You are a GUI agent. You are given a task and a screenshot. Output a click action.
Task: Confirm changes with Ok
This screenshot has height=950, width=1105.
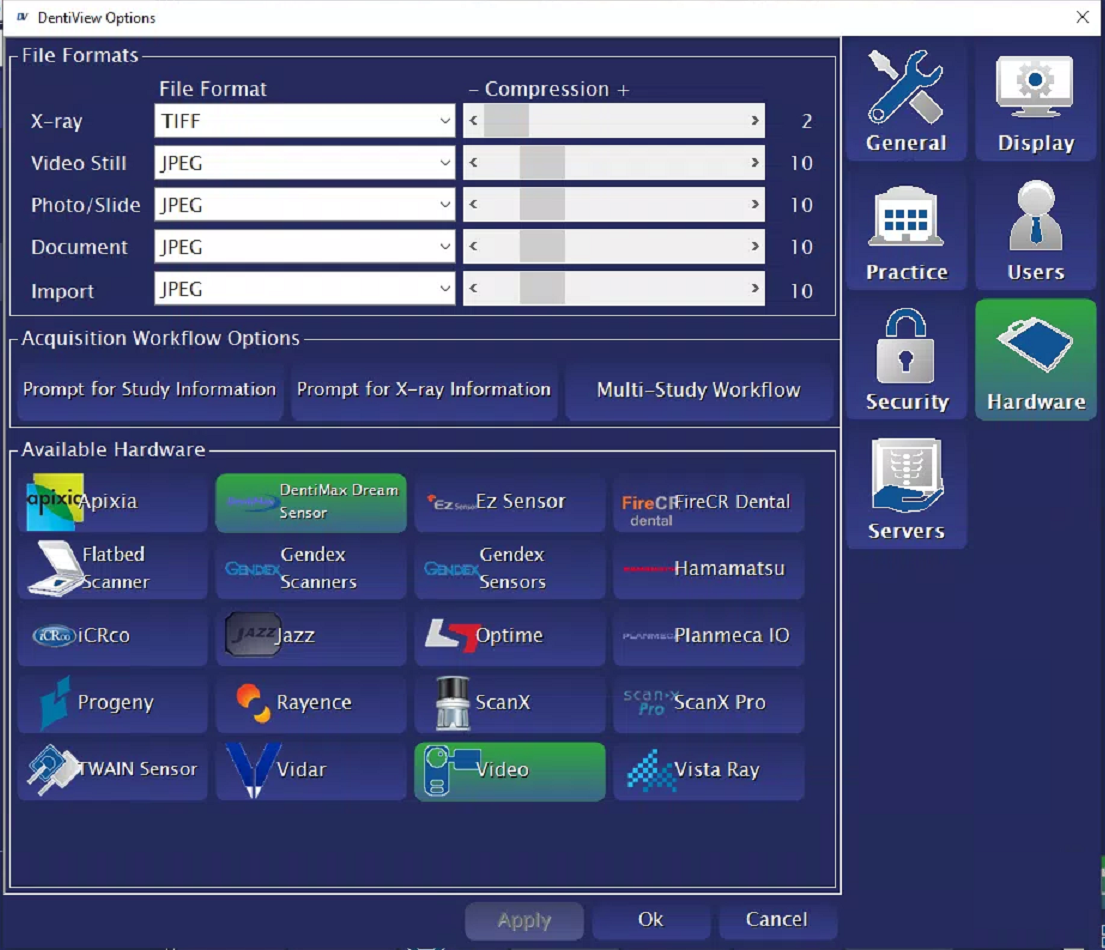(x=651, y=920)
